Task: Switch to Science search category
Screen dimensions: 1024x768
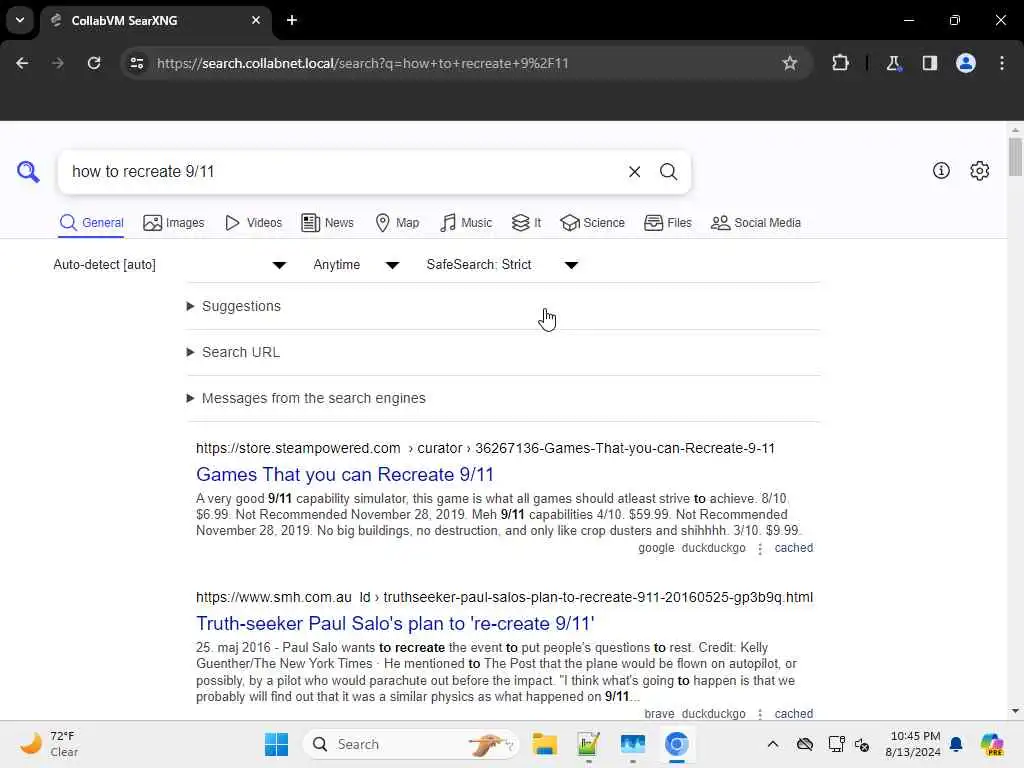Action: (592, 223)
